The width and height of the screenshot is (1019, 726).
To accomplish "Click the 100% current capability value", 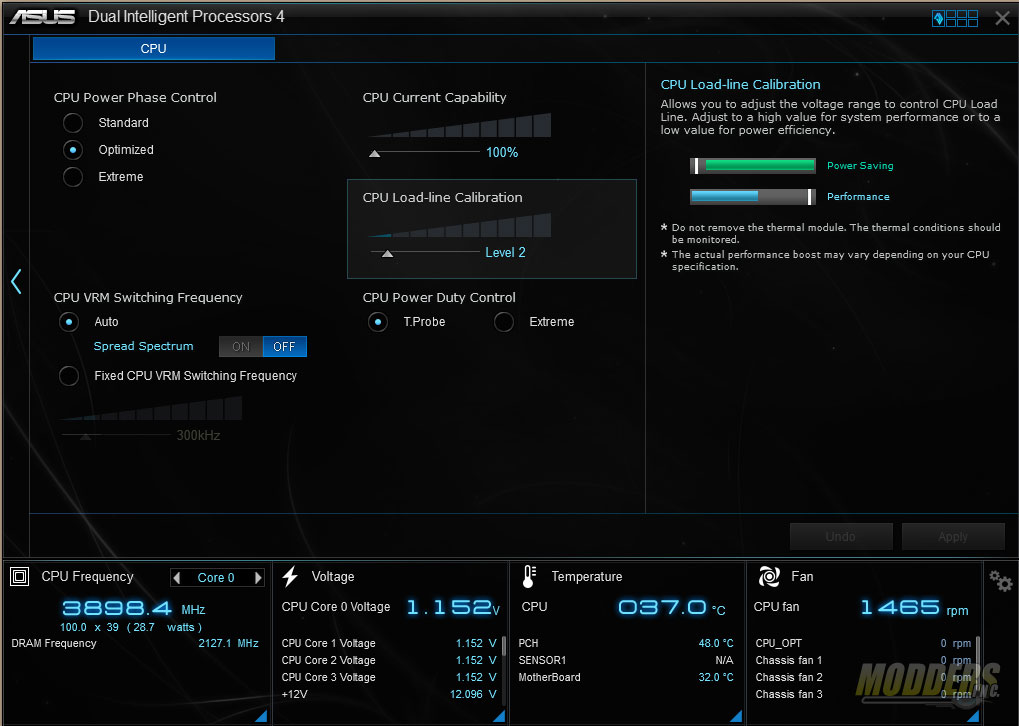I will pyautogui.click(x=502, y=153).
